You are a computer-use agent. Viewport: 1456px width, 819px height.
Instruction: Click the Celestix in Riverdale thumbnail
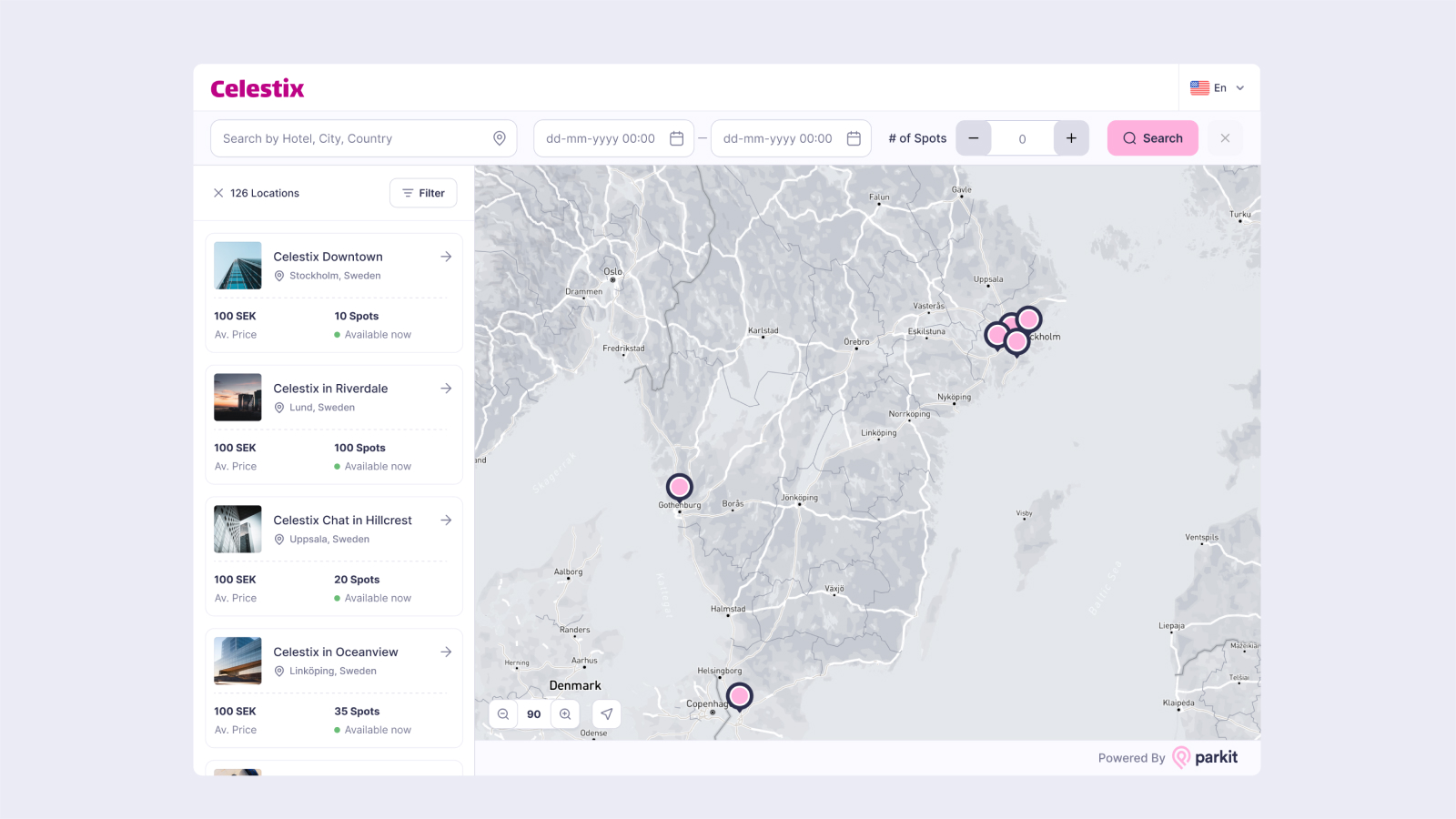pos(238,398)
